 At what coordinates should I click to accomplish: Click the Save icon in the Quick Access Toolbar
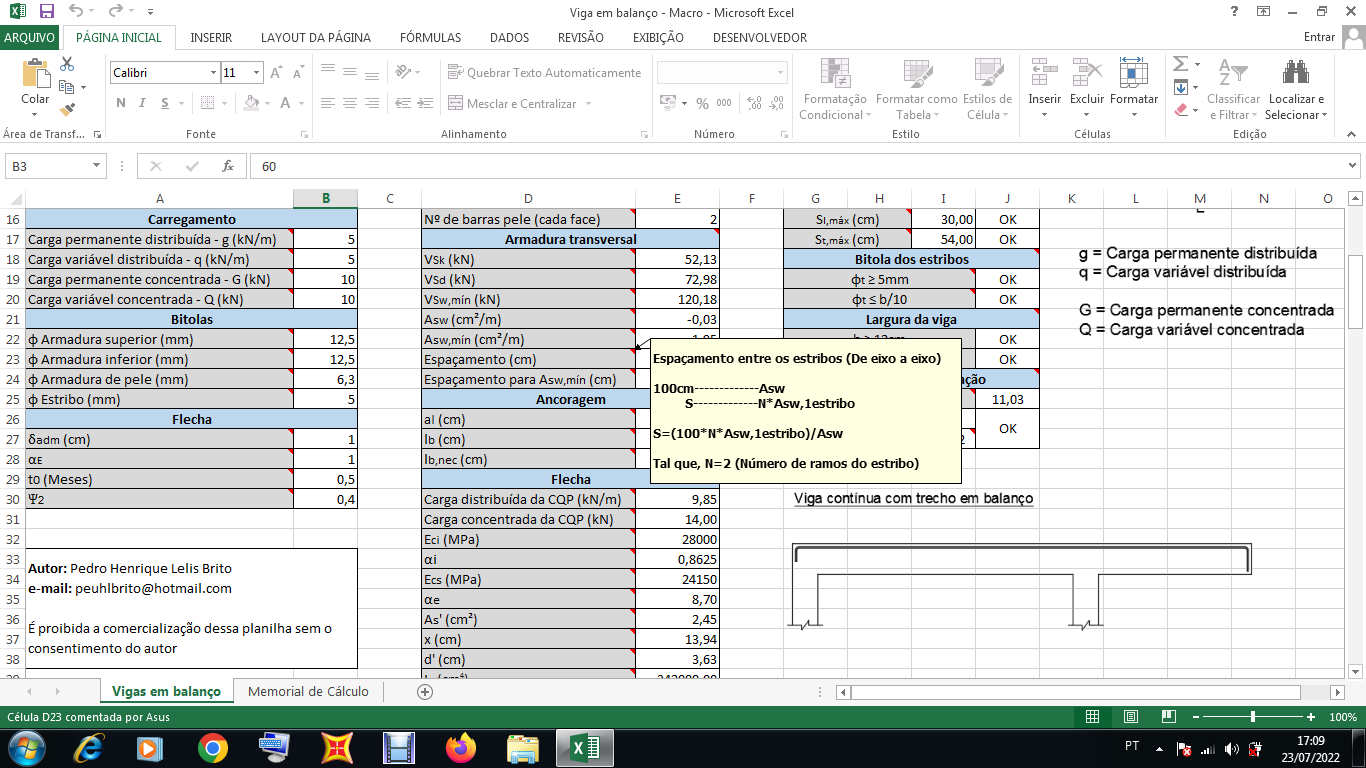tap(46, 11)
